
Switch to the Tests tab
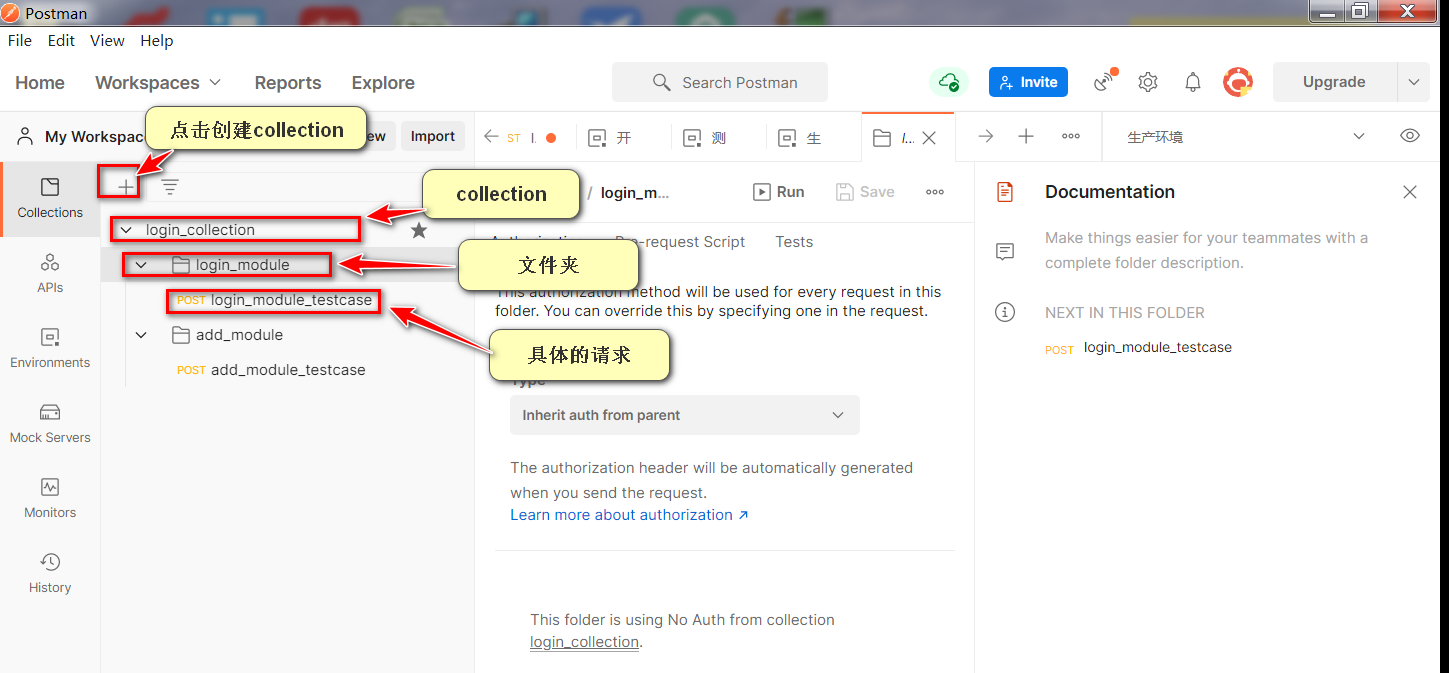tap(794, 242)
